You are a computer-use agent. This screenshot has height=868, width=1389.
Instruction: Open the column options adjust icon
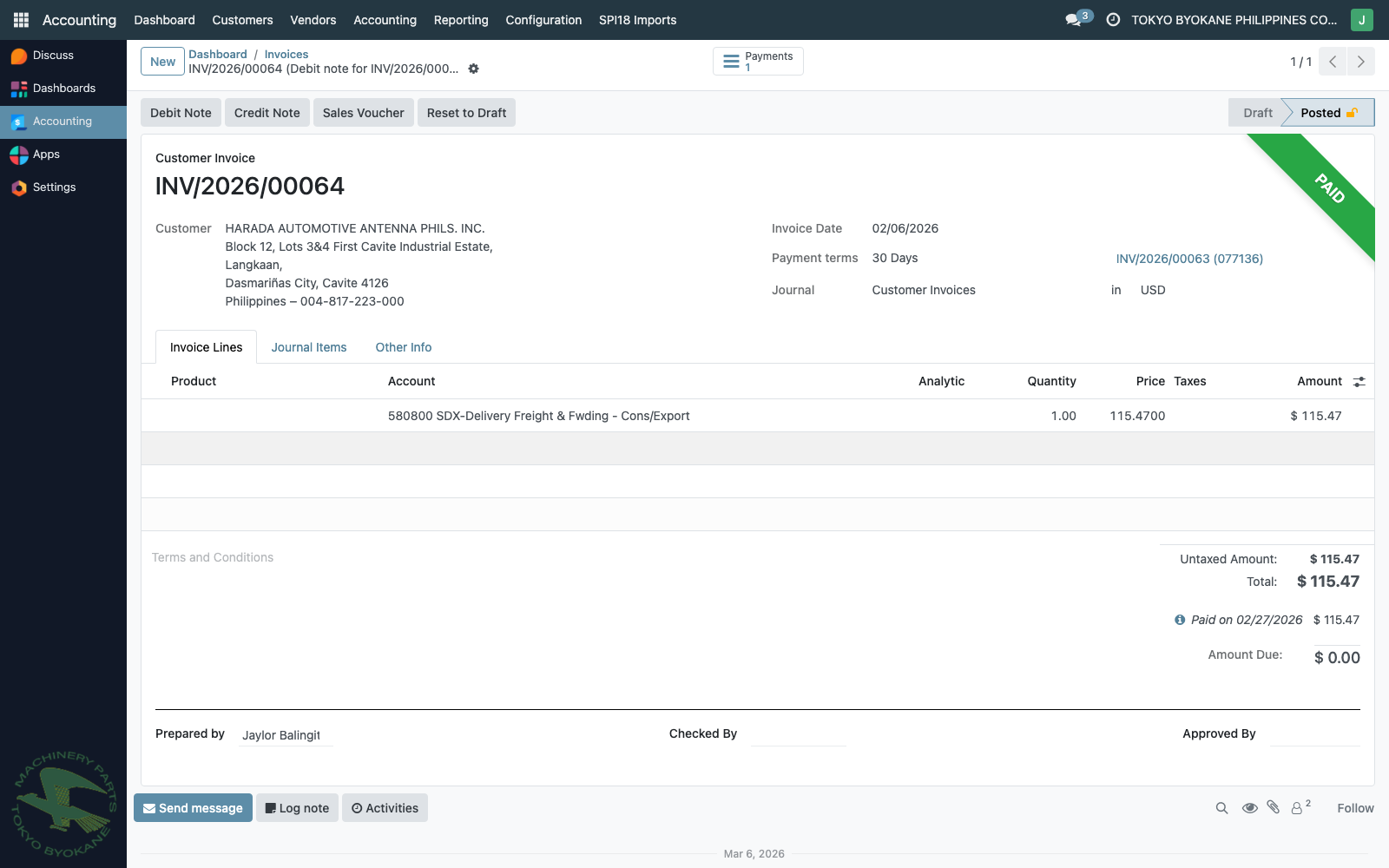point(1359,382)
